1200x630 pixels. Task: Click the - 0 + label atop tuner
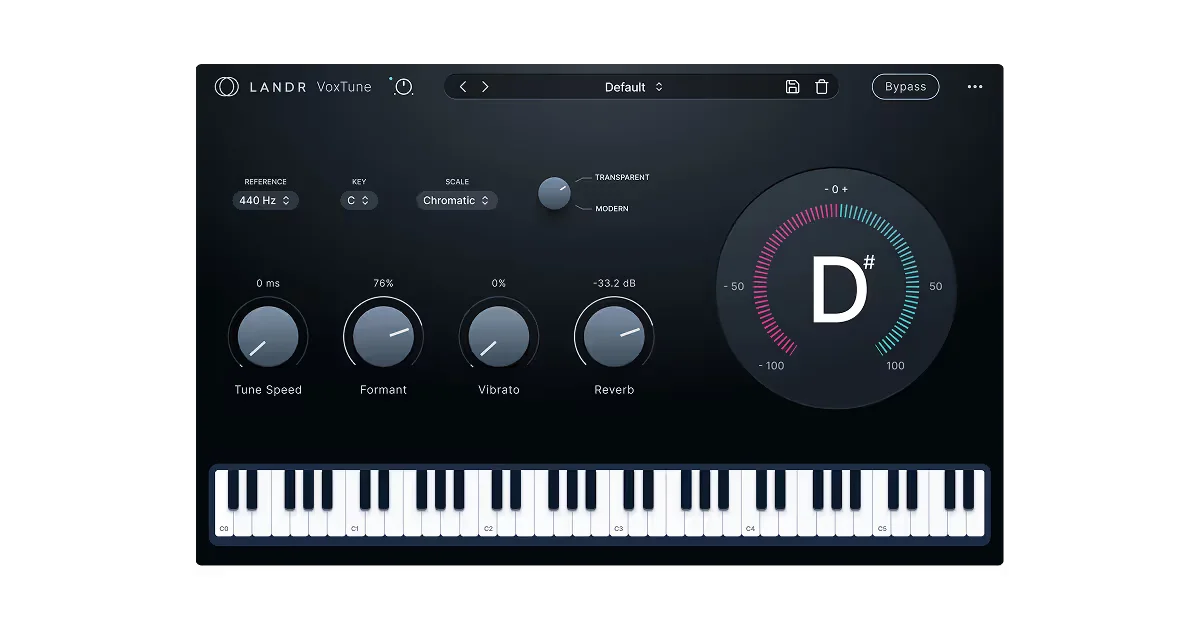coord(836,190)
